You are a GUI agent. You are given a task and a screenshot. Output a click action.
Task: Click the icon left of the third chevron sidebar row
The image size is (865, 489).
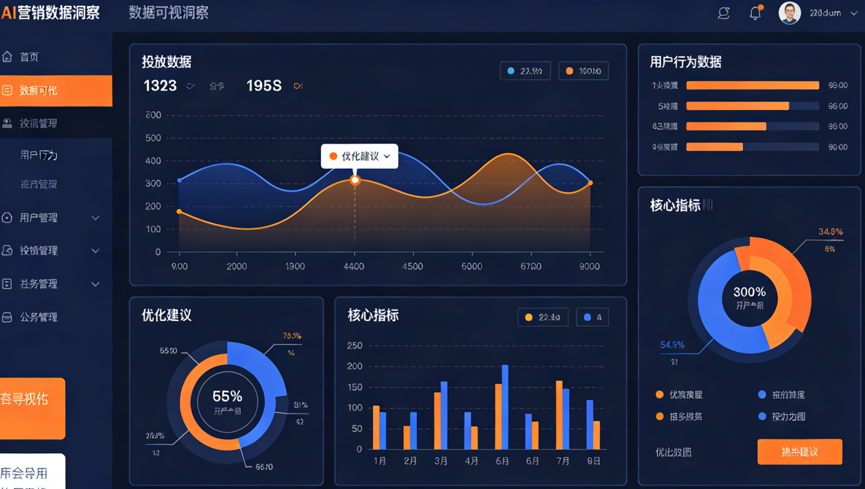[7, 284]
